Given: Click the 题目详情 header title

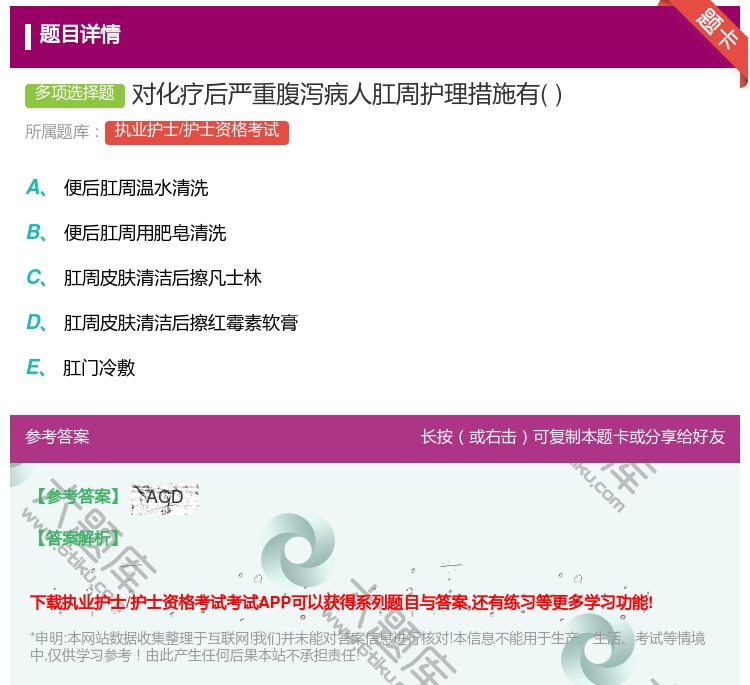Looking at the screenshot, I should pos(80,34).
